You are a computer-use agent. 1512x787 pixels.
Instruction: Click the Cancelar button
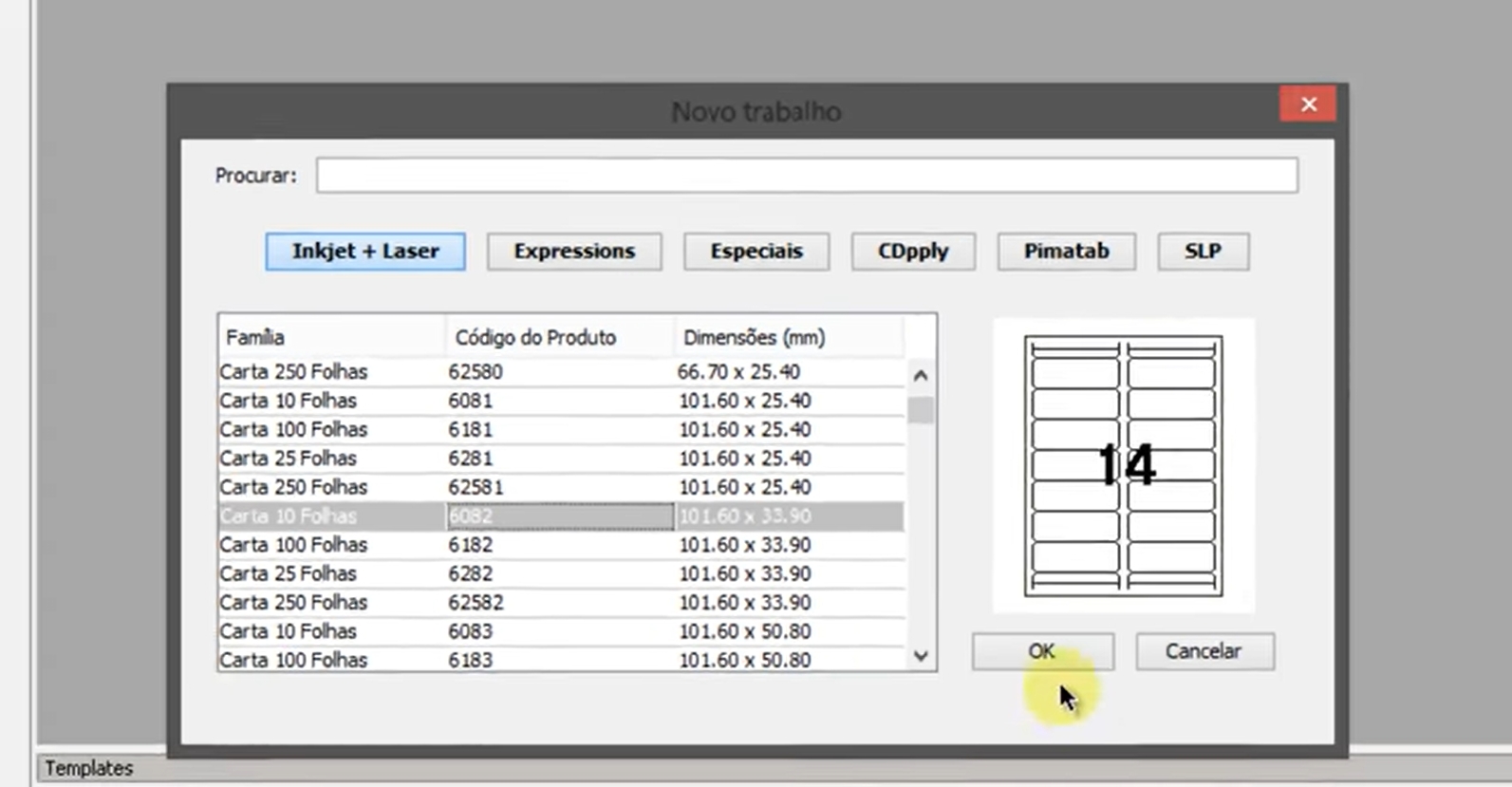coord(1204,651)
